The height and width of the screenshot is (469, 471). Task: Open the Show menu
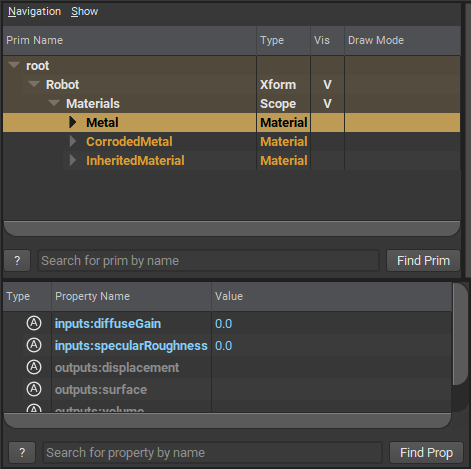tap(84, 11)
